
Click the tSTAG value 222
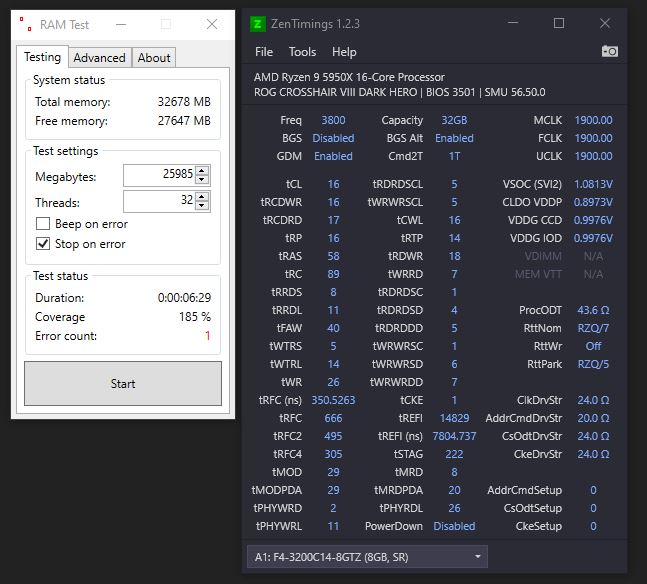coord(454,454)
